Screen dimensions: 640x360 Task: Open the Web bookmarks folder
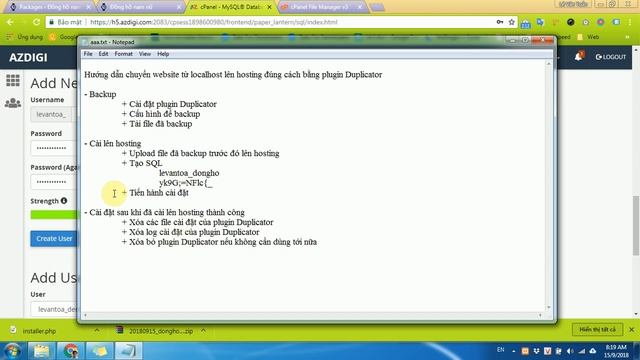(588, 37)
